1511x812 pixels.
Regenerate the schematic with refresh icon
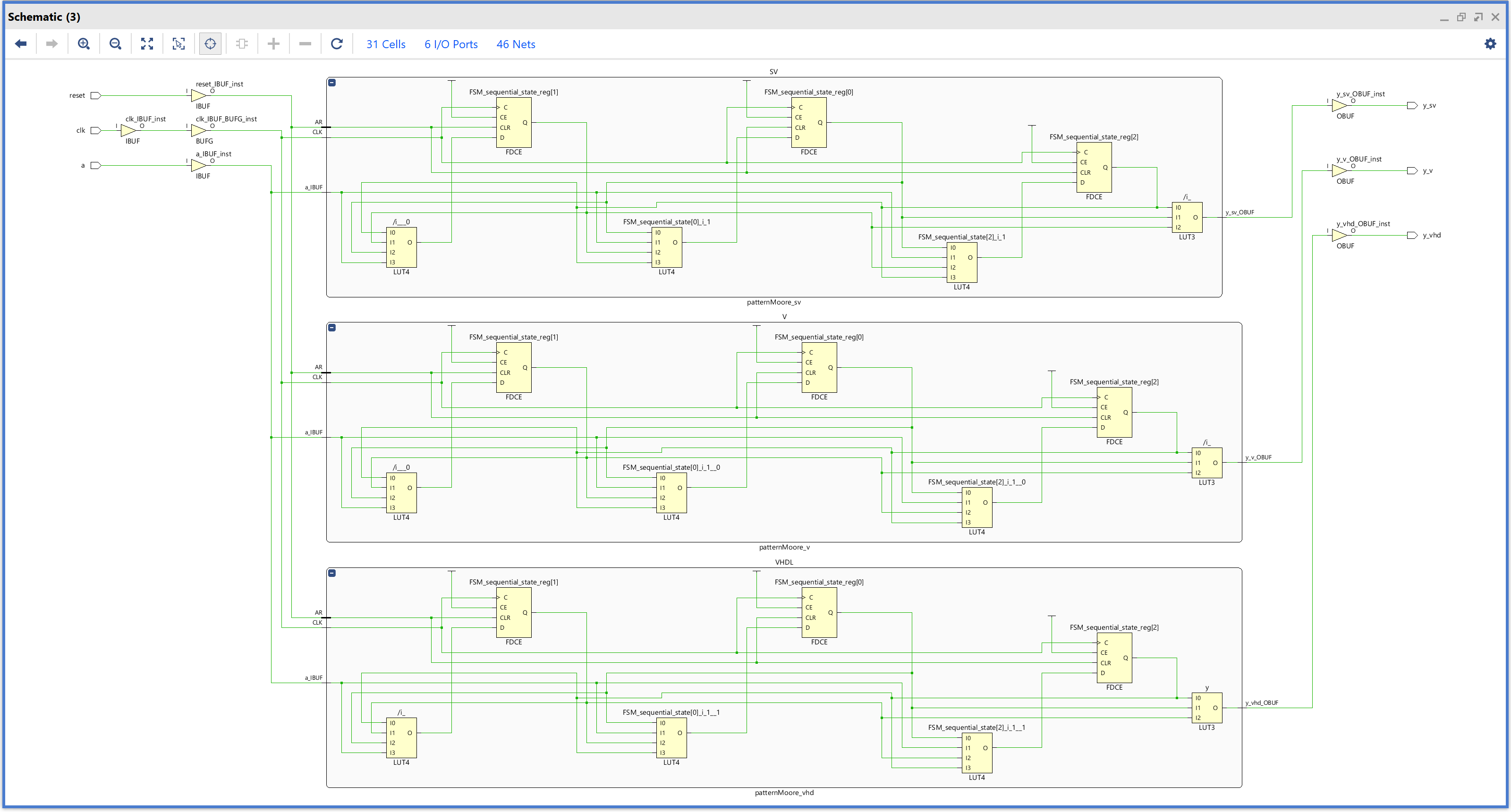(x=337, y=44)
